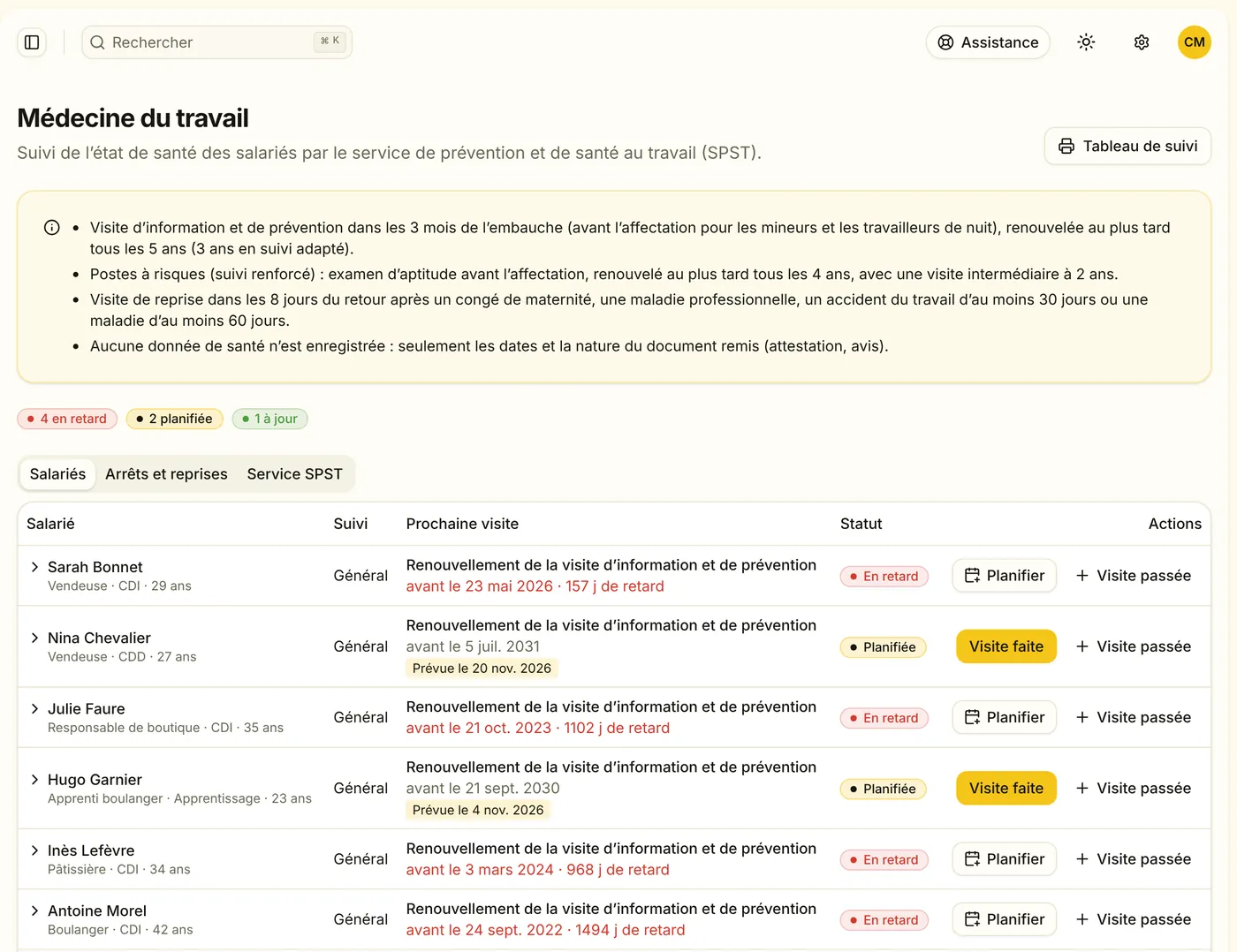Screen dimensions: 1237x952
Task: Click 'avant le 24 sept. 2022 · 1494 j de retard'
Action: [x=545, y=930]
